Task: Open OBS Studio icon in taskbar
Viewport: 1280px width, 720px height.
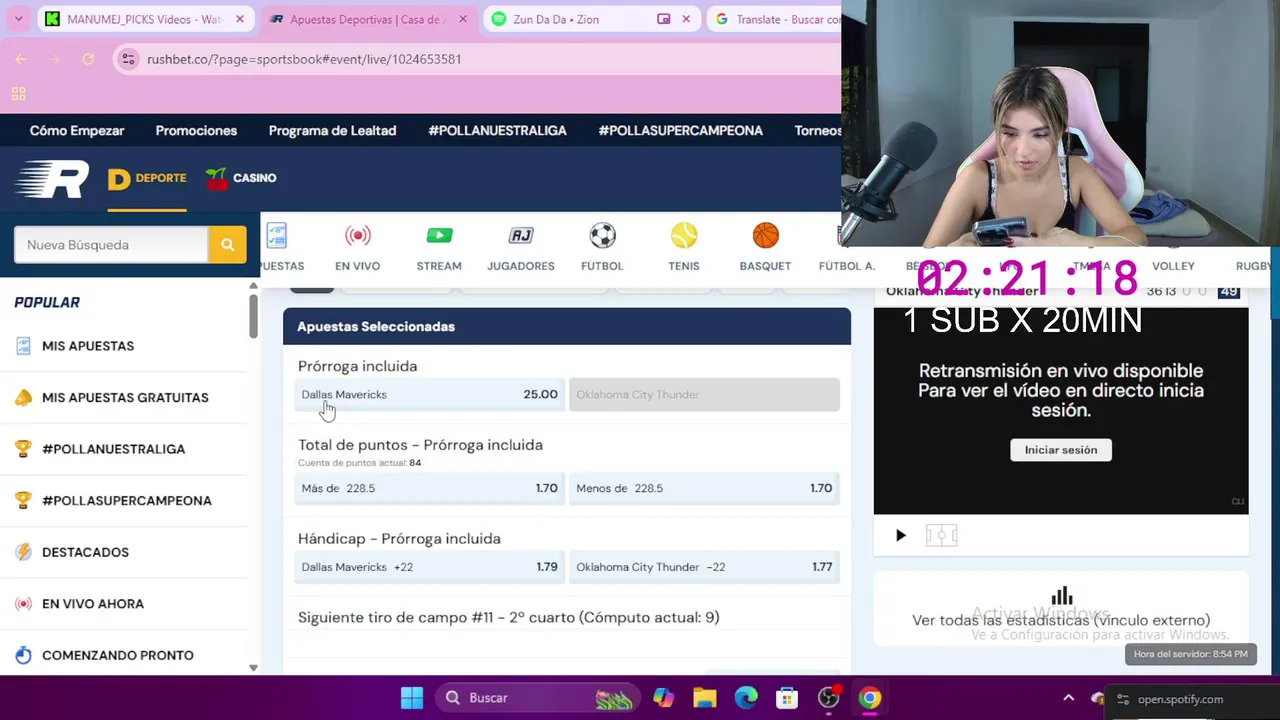Action: [x=829, y=698]
